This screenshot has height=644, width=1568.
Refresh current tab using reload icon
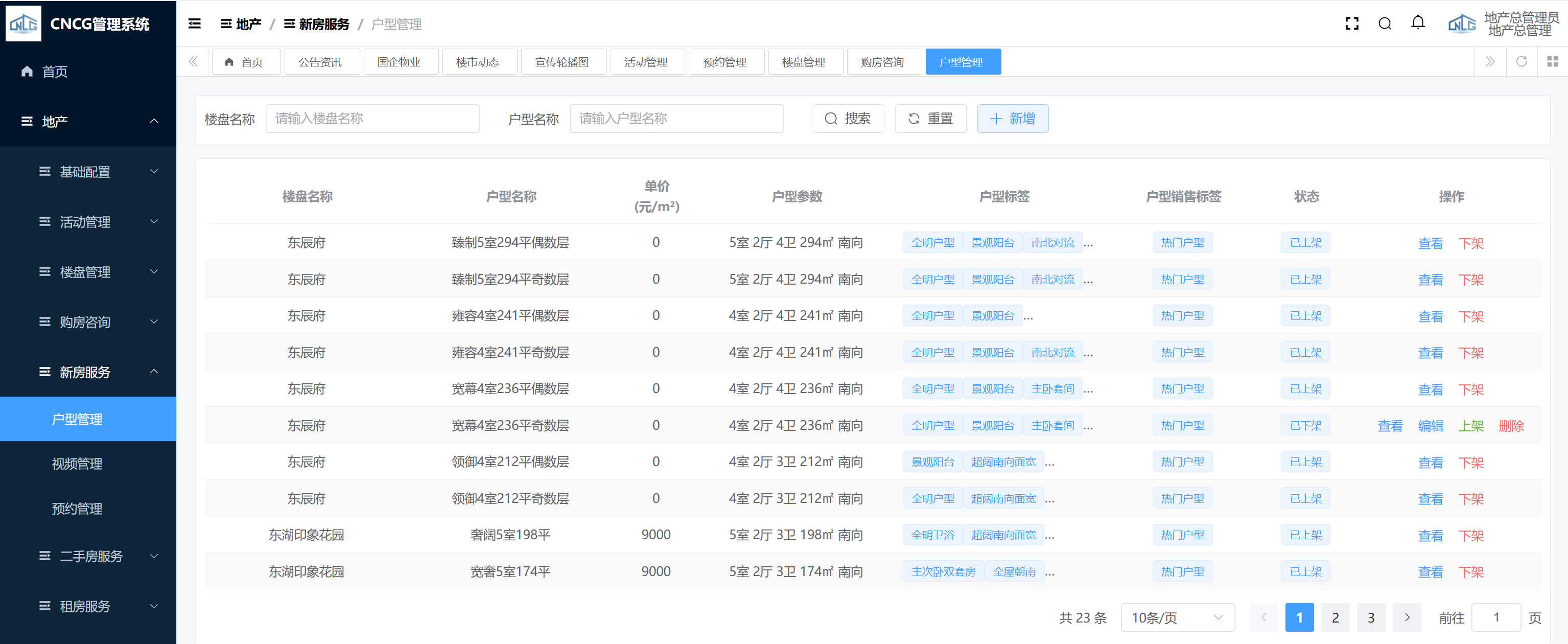[x=1521, y=61]
